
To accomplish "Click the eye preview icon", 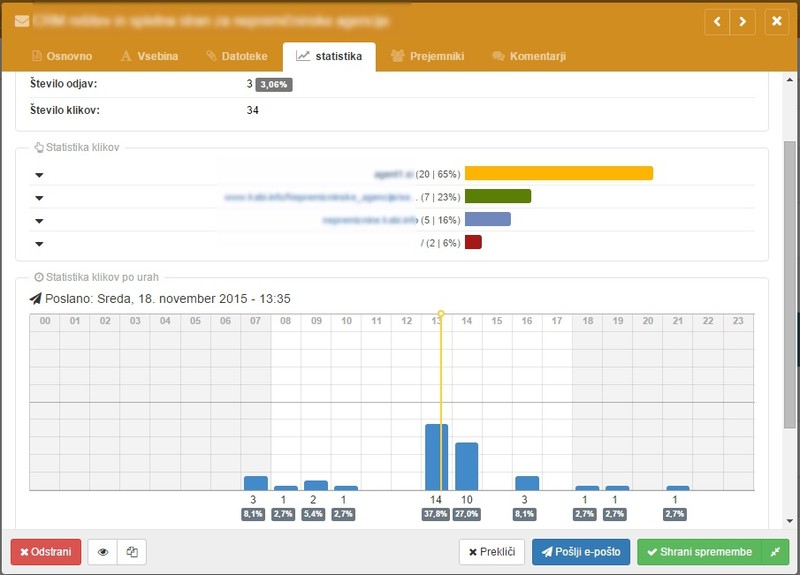I will [103, 552].
